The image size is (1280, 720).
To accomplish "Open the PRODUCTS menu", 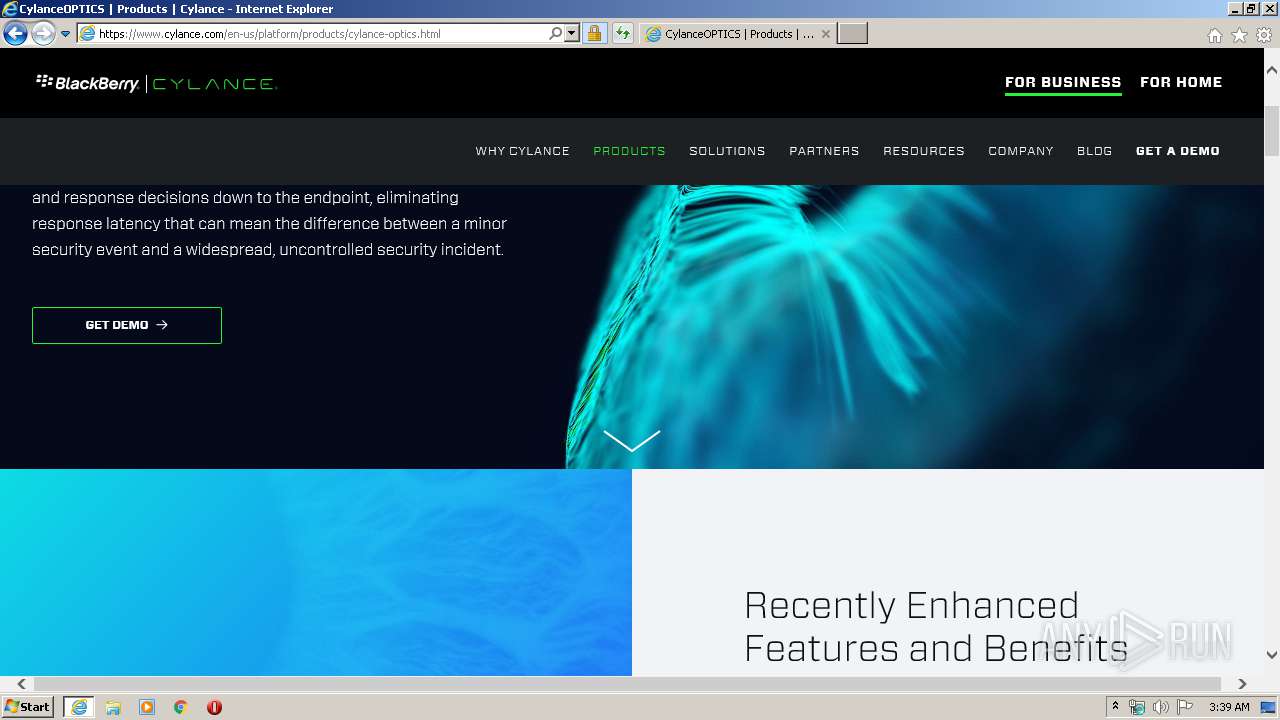I will coord(629,151).
